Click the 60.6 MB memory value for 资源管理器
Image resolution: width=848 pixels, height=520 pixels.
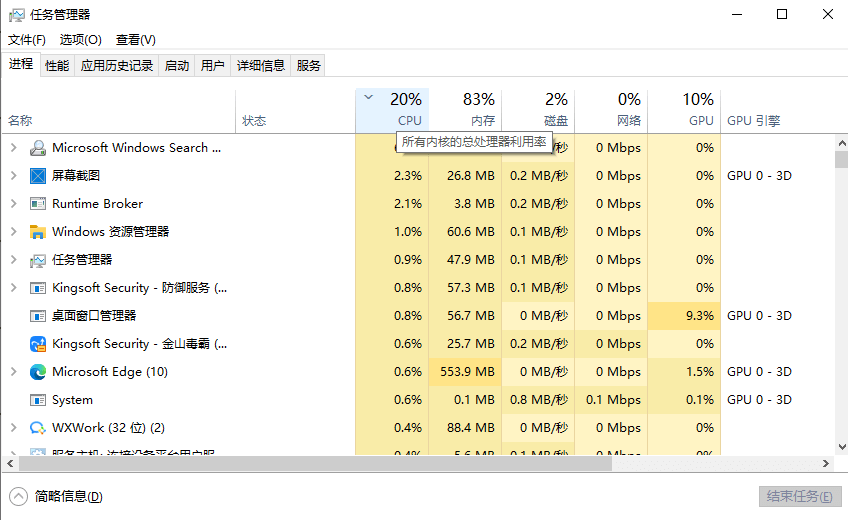pyautogui.click(x=471, y=232)
